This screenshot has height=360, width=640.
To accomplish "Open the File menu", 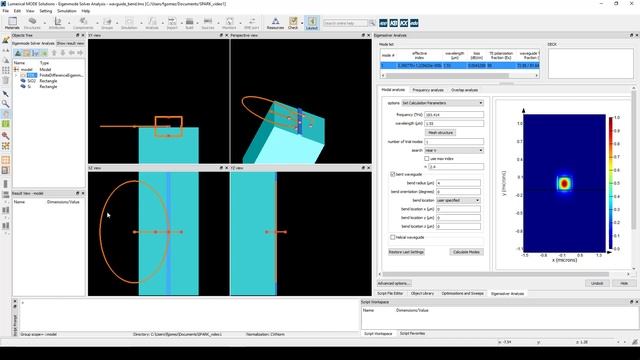I will click(x=6, y=11).
